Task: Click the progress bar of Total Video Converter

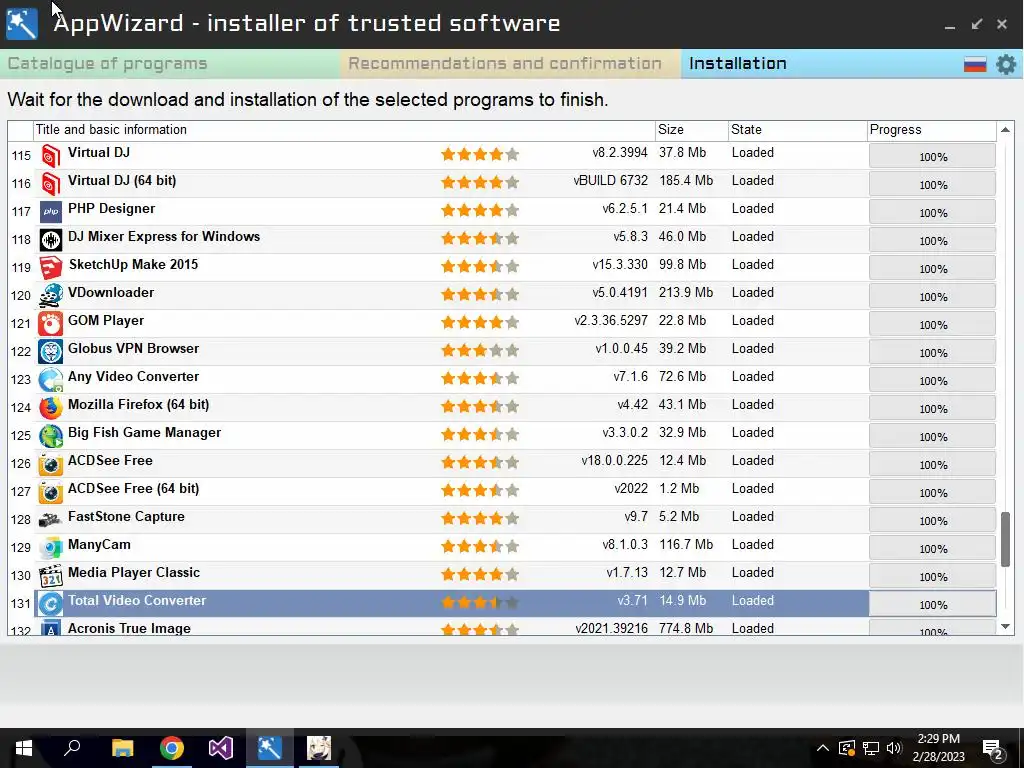Action: coord(933,604)
